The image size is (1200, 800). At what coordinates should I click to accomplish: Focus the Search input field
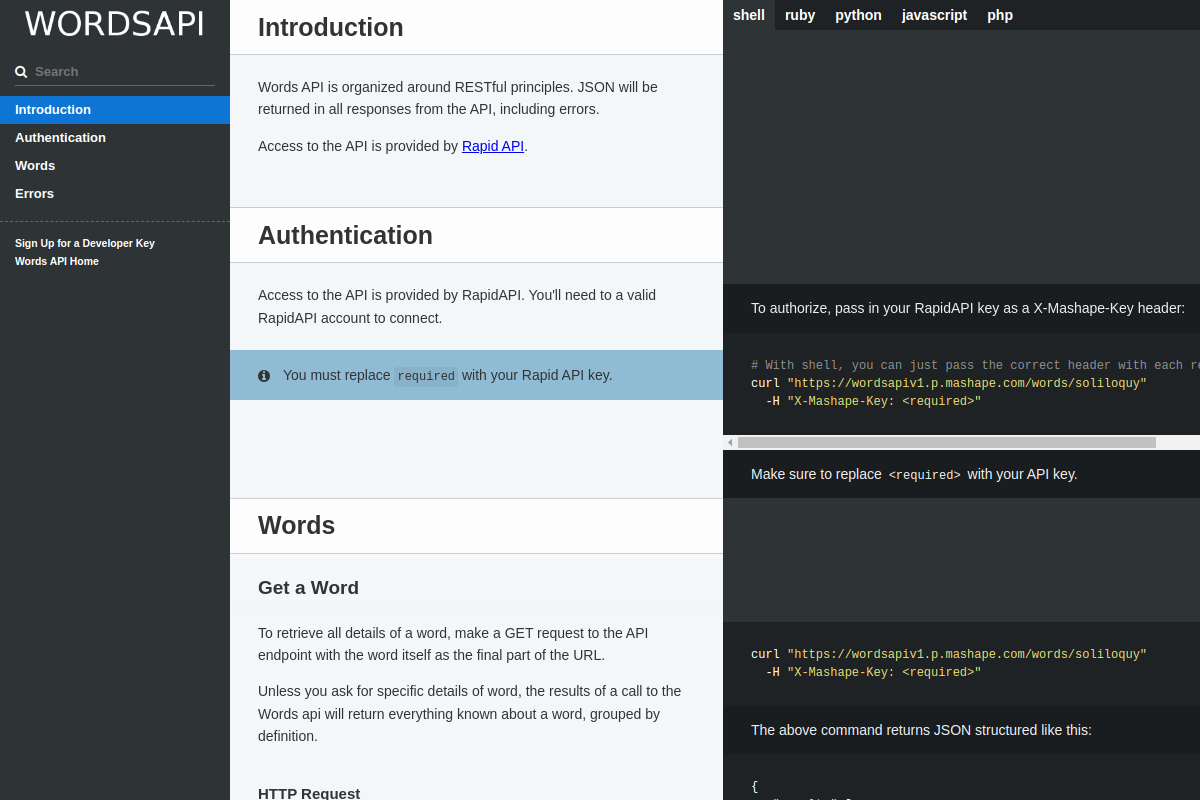click(x=115, y=72)
